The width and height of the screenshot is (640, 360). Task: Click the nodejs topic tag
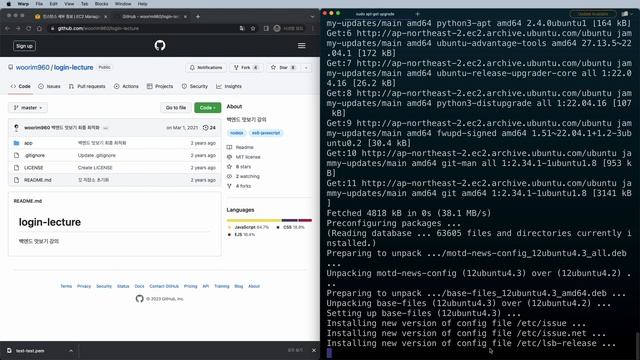236,133
